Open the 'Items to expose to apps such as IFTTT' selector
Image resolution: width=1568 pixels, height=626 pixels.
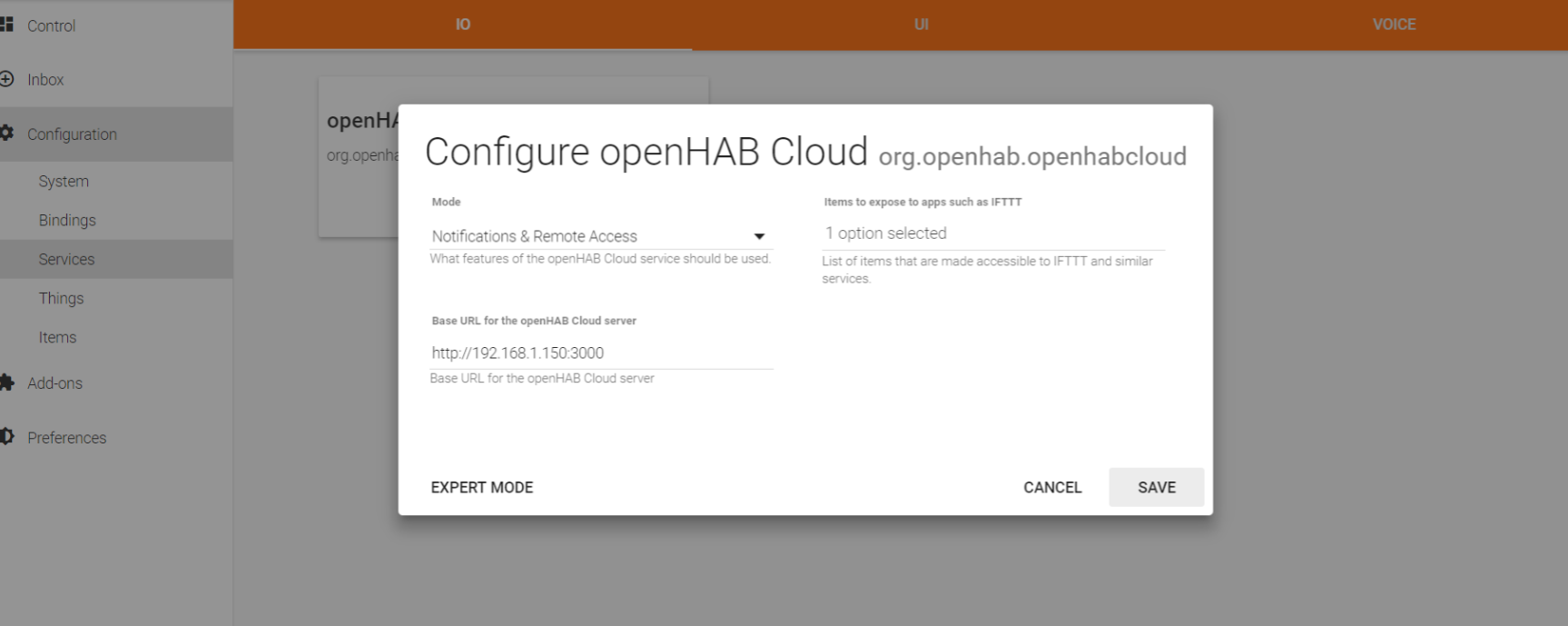pos(993,234)
